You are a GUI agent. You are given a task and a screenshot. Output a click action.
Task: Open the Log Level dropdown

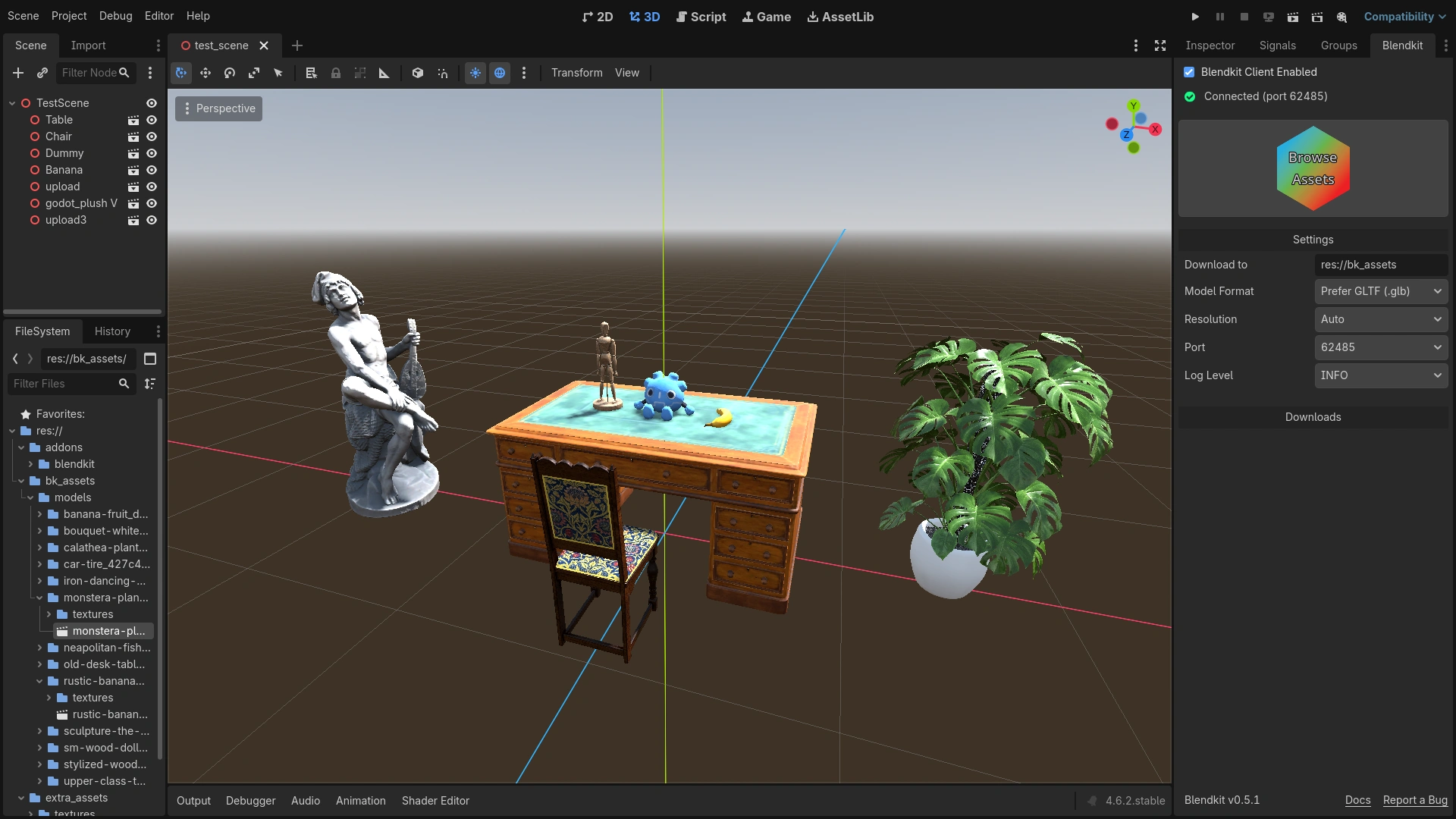[1381, 375]
